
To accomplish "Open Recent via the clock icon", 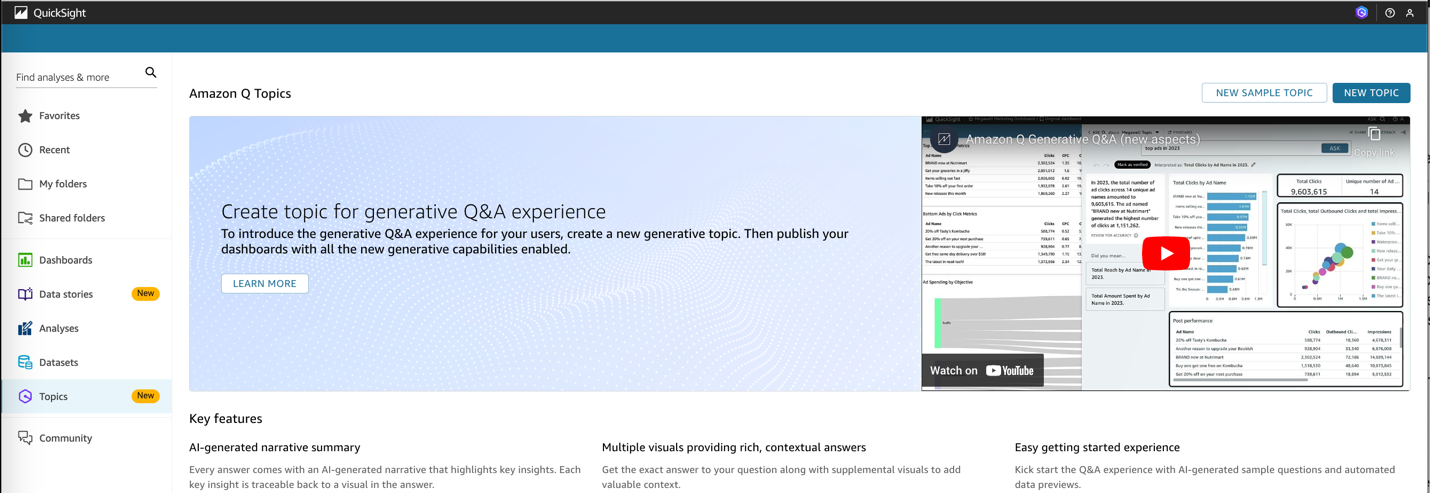I will [25, 150].
